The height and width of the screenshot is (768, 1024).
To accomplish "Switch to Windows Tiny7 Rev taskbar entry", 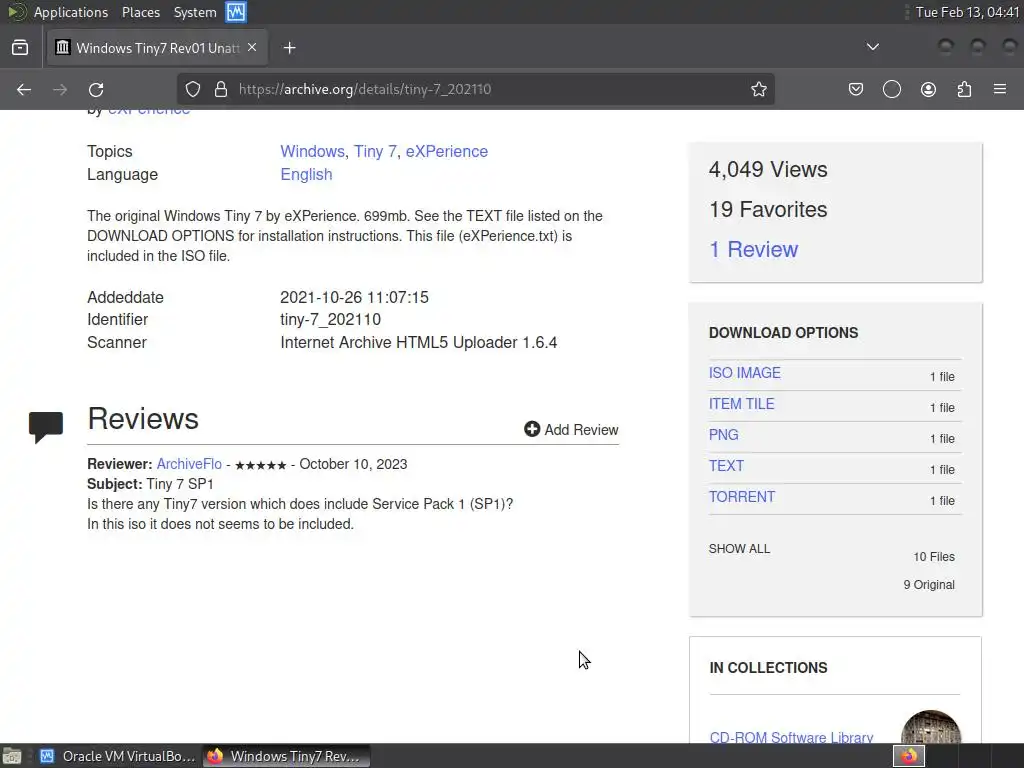I will point(287,756).
